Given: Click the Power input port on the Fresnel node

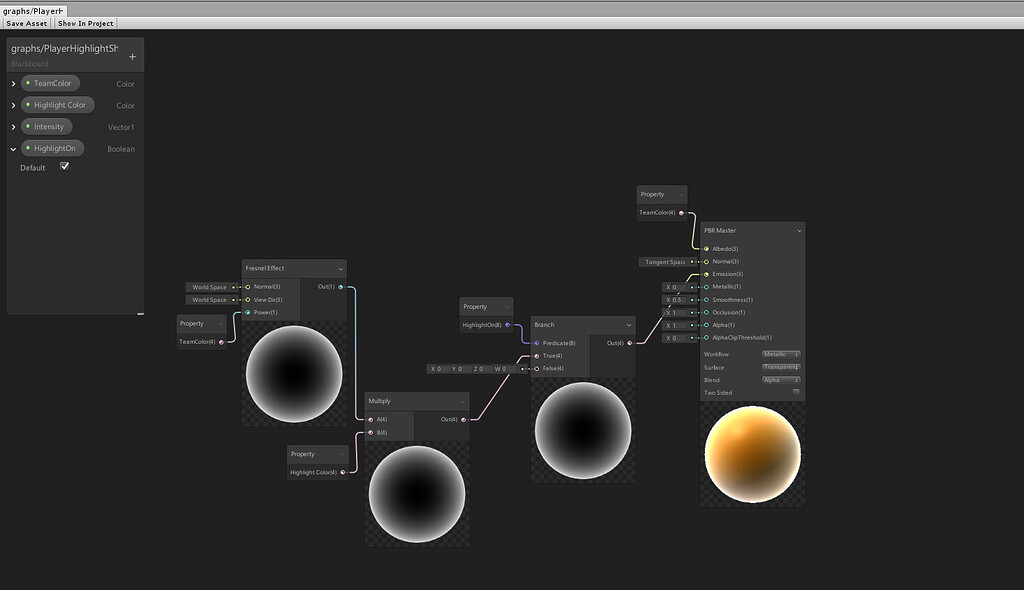Looking at the screenshot, I should point(247,312).
